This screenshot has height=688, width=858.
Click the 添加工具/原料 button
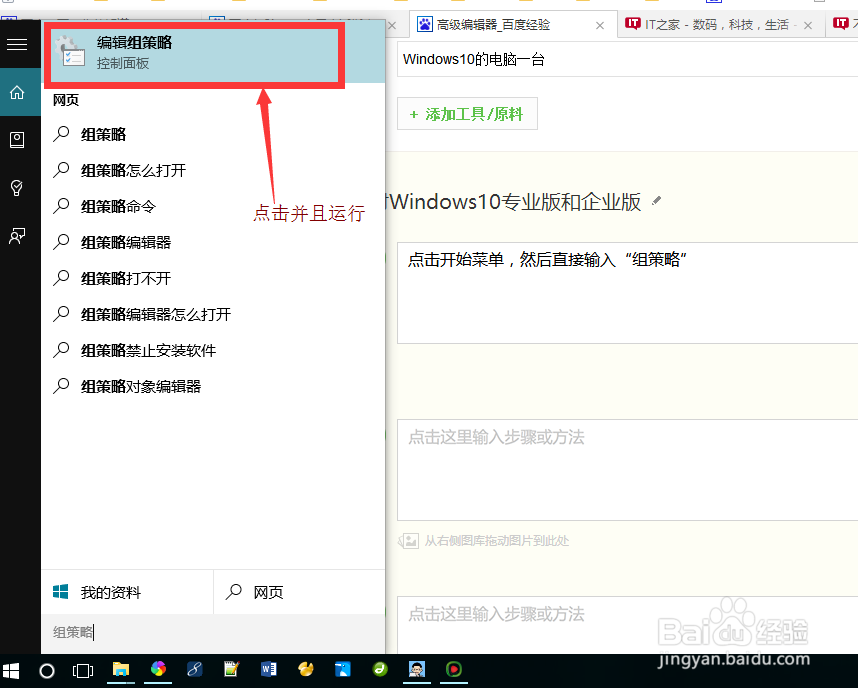467,113
